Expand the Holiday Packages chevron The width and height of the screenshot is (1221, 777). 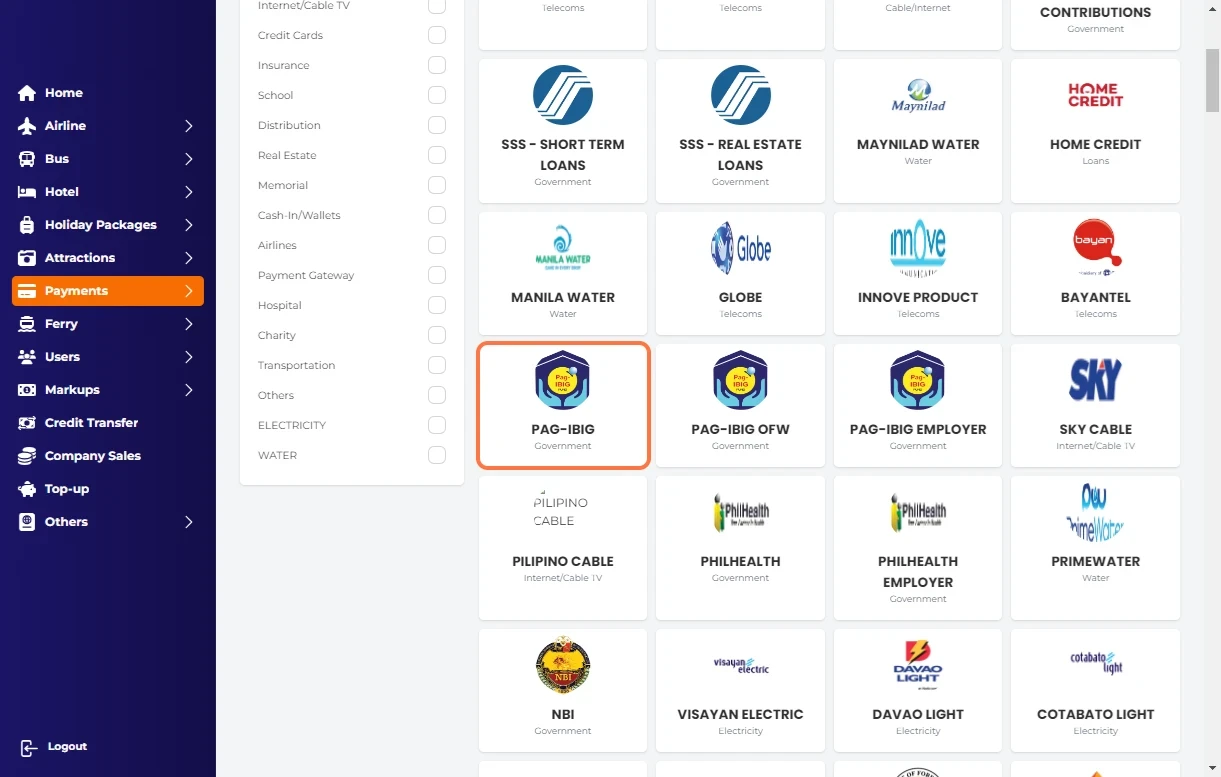(188, 225)
